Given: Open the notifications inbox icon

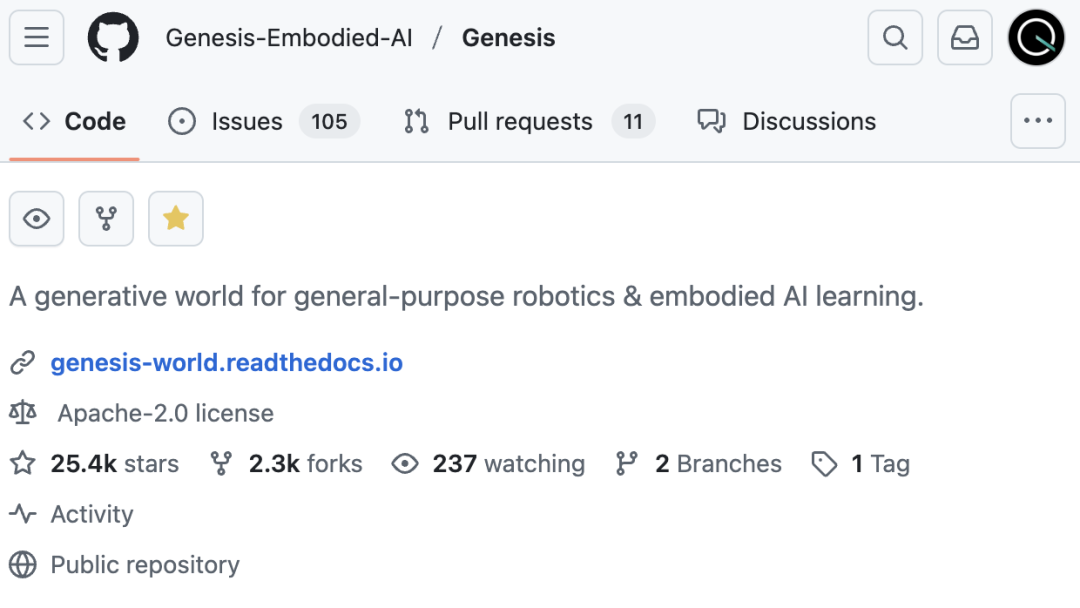Looking at the screenshot, I should pyautogui.click(x=964, y=37).
